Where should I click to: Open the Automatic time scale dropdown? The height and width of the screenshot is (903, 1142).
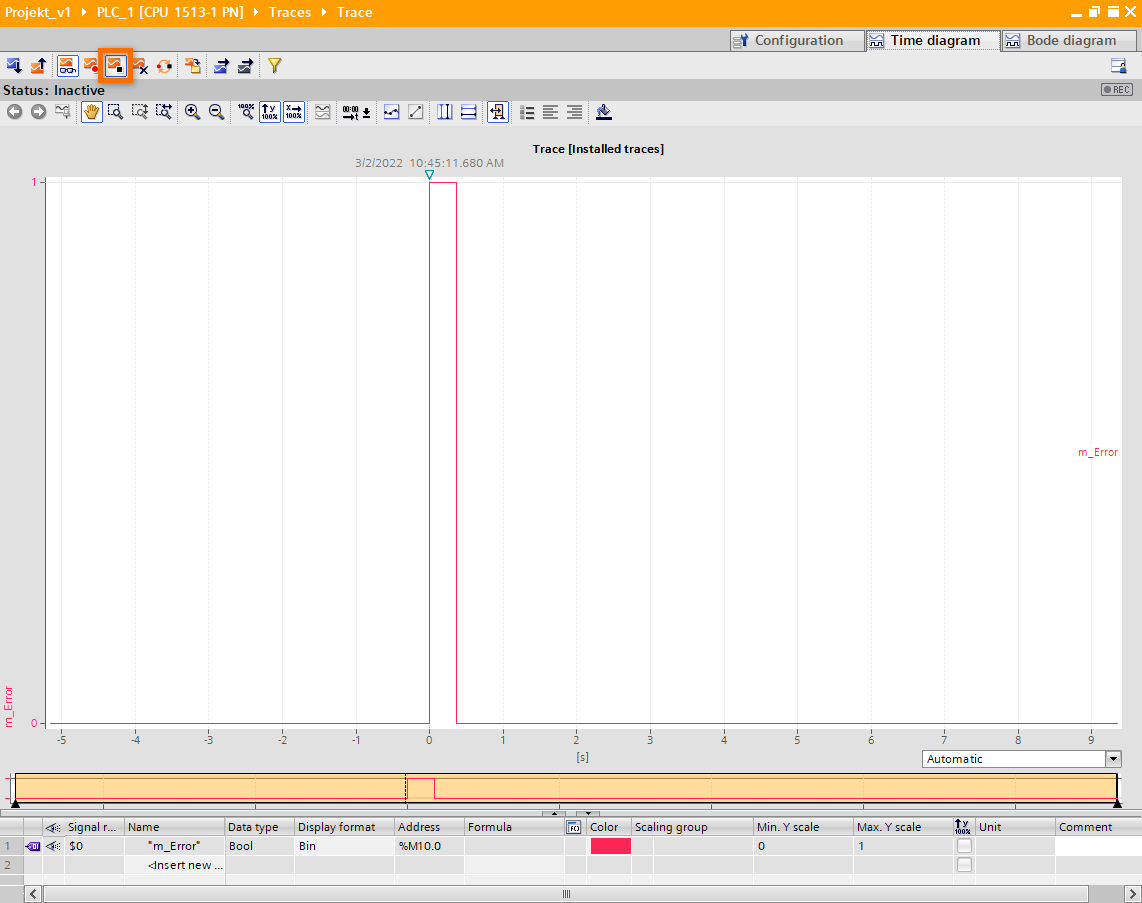point(1111,759)
